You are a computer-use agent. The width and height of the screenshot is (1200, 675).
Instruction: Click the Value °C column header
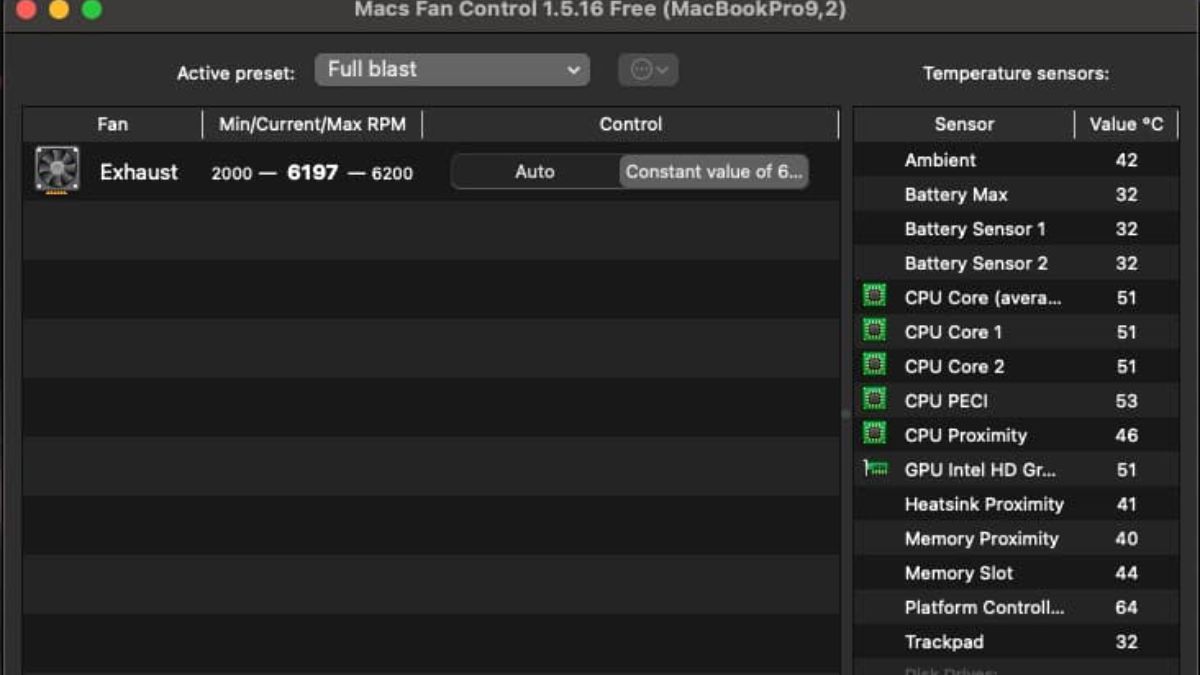tap(1127, 125)
